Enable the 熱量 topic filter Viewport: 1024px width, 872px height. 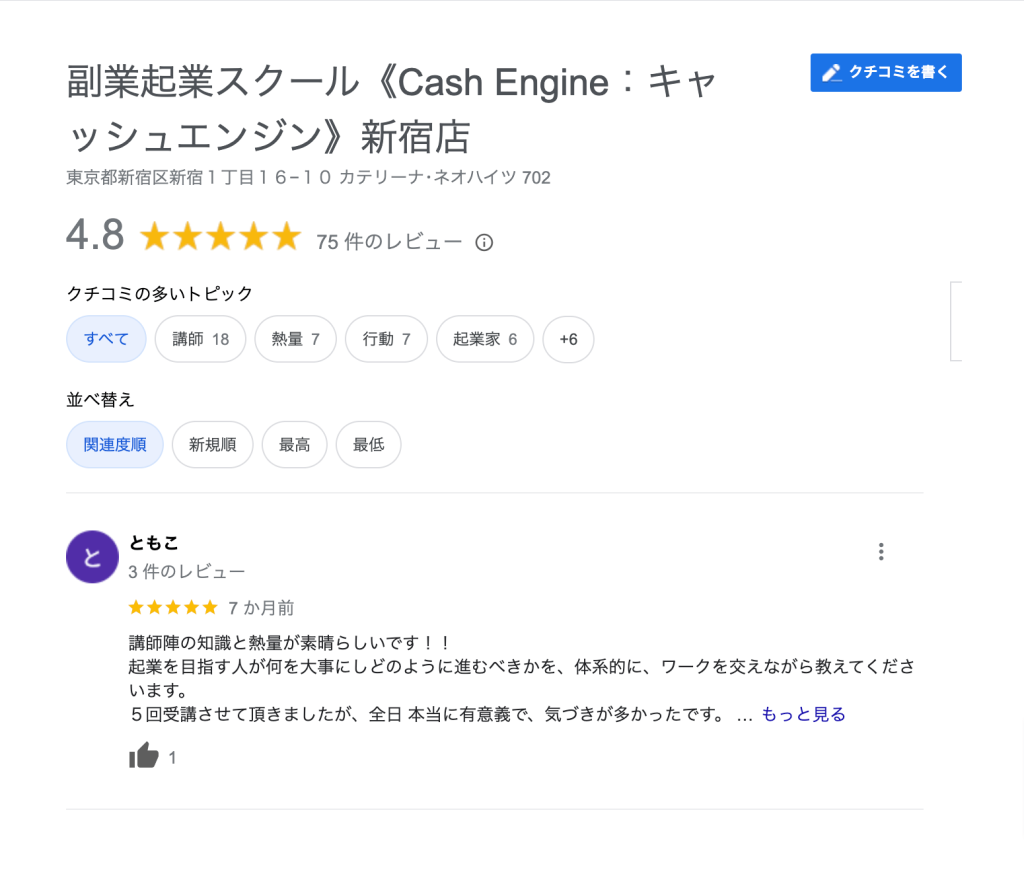pos(295,339)
